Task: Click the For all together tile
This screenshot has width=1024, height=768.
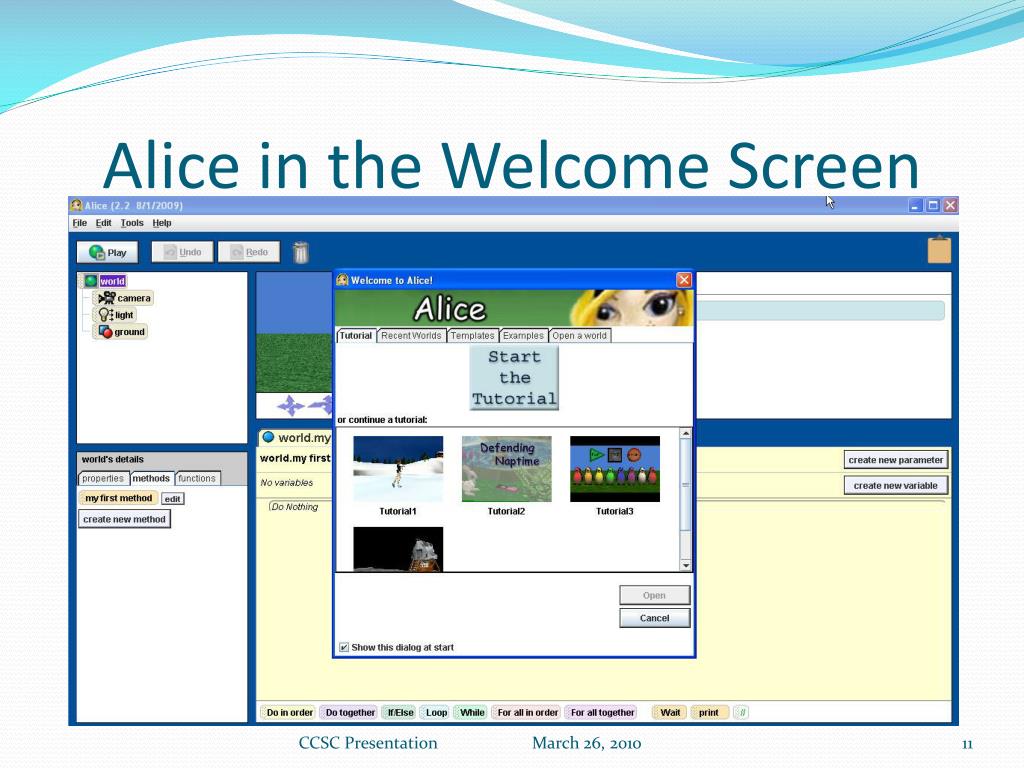Action: click(x=602, y=712)
